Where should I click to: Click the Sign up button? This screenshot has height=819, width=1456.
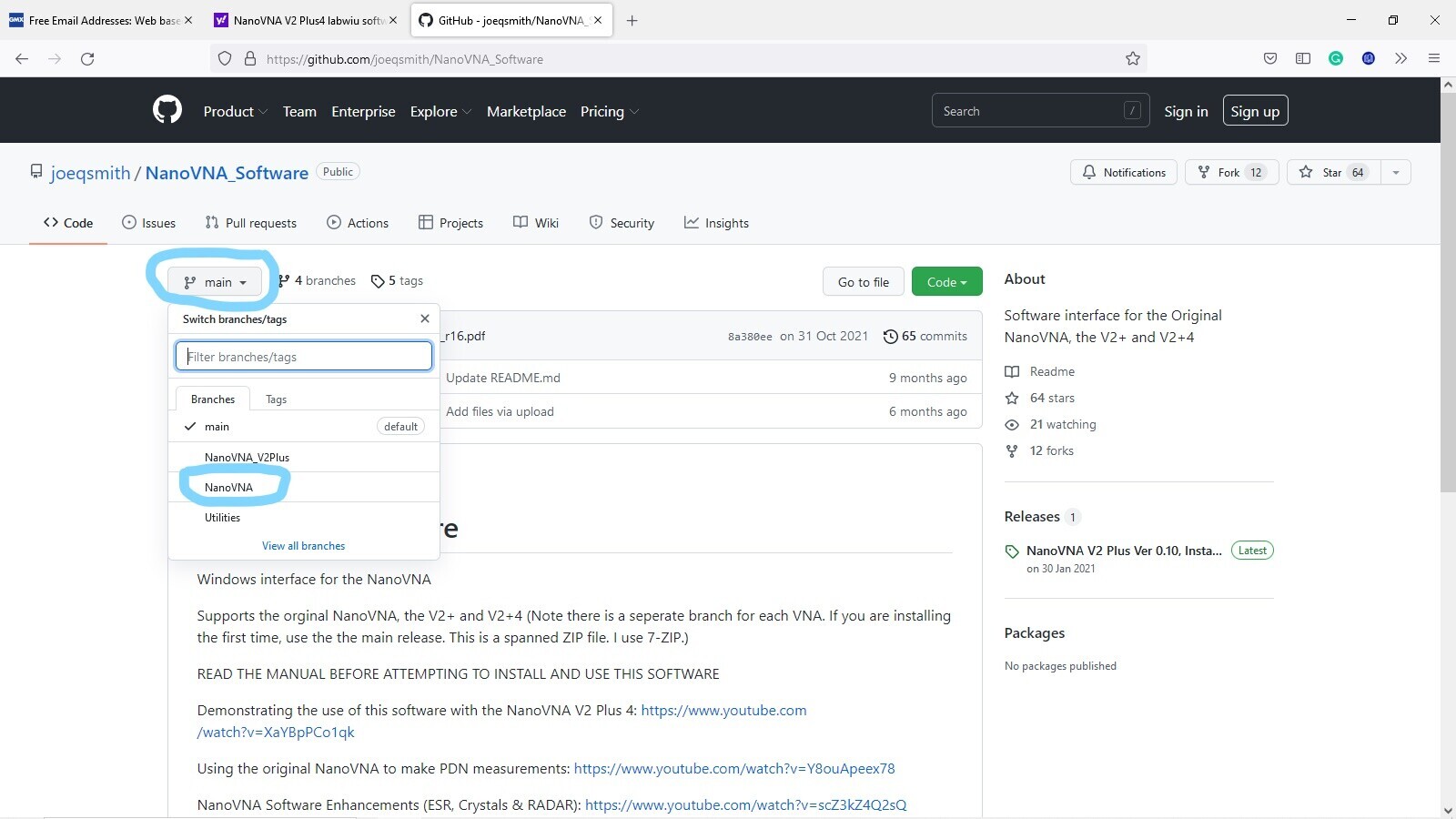(1255, 111)
